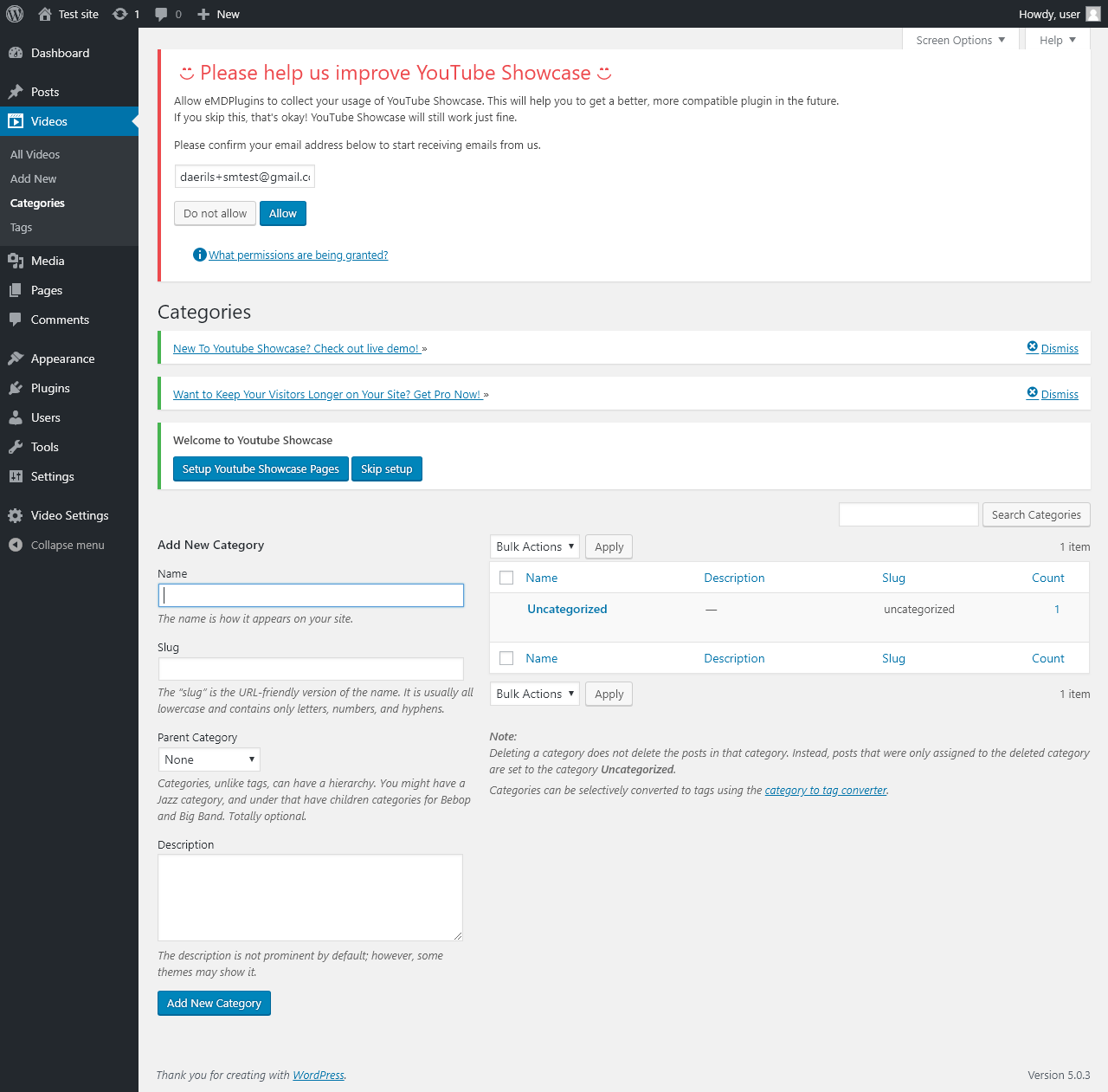The height and width of the screenshot is (1092, 1108).
Task: Click the top Apply button
Action: tap(609, 546)
